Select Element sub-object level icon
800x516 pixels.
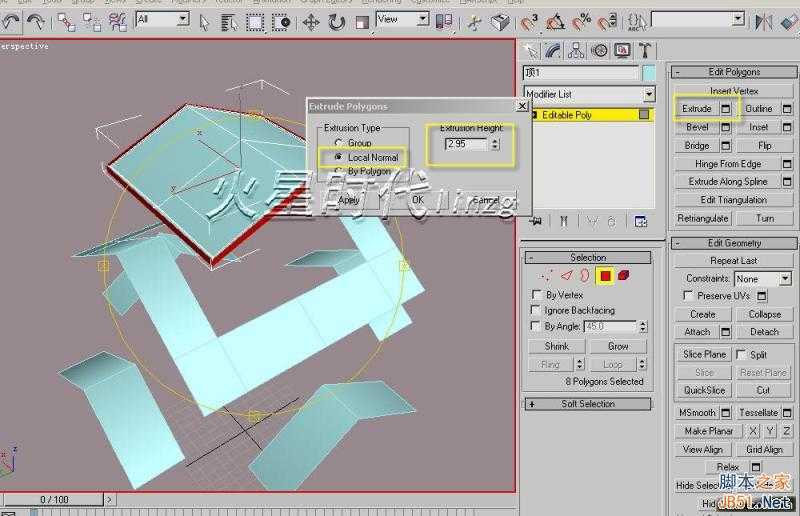click(x=623, y=276)
